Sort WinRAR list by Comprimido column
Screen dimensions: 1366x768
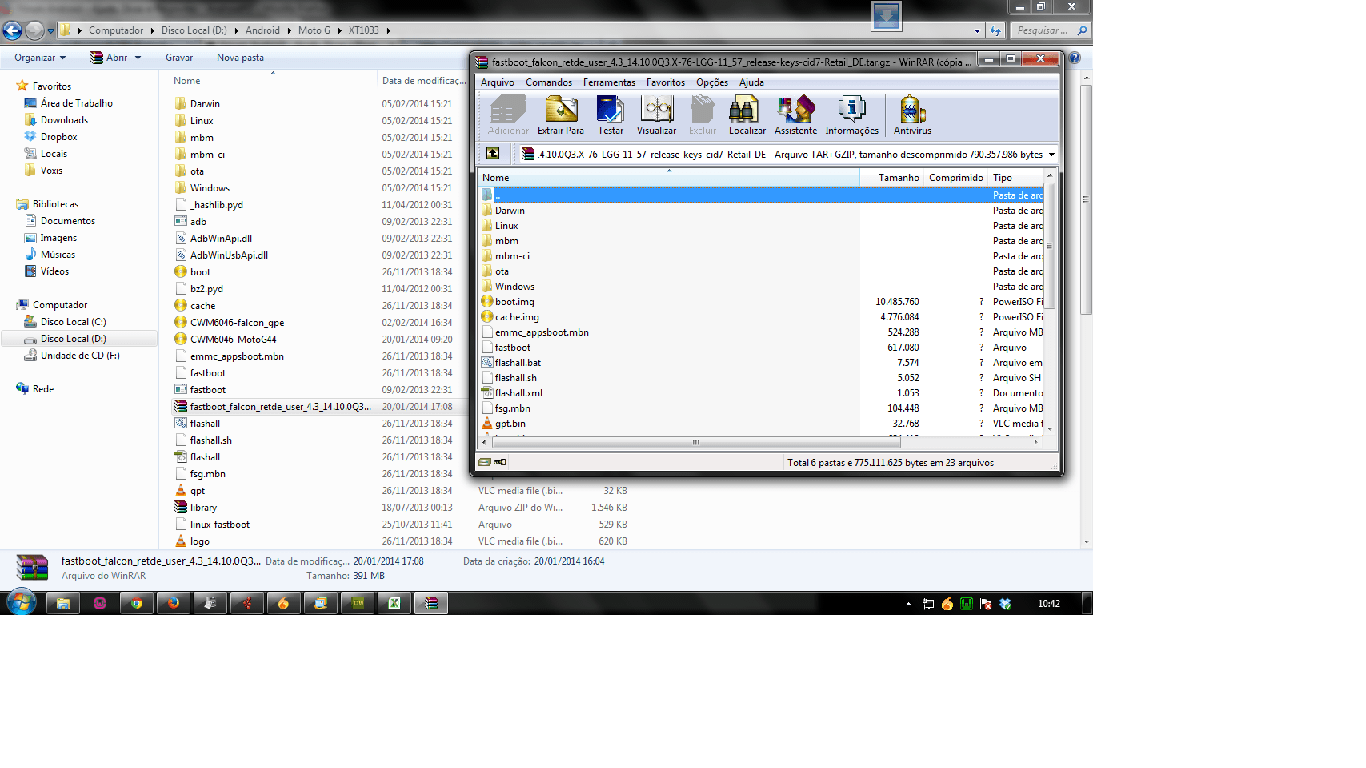(x=955, y=177)
